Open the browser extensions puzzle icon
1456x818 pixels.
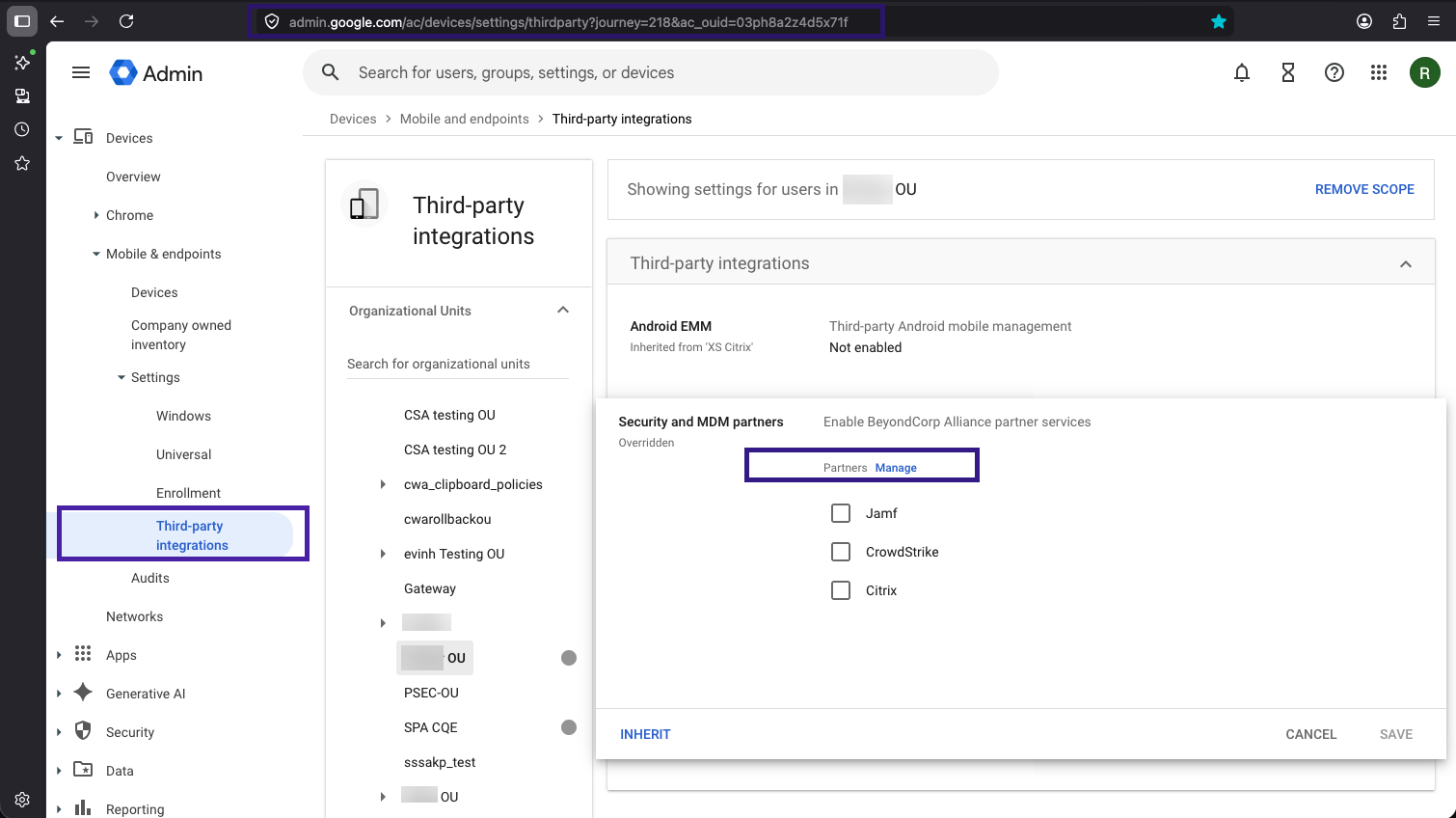(1399, 21)
